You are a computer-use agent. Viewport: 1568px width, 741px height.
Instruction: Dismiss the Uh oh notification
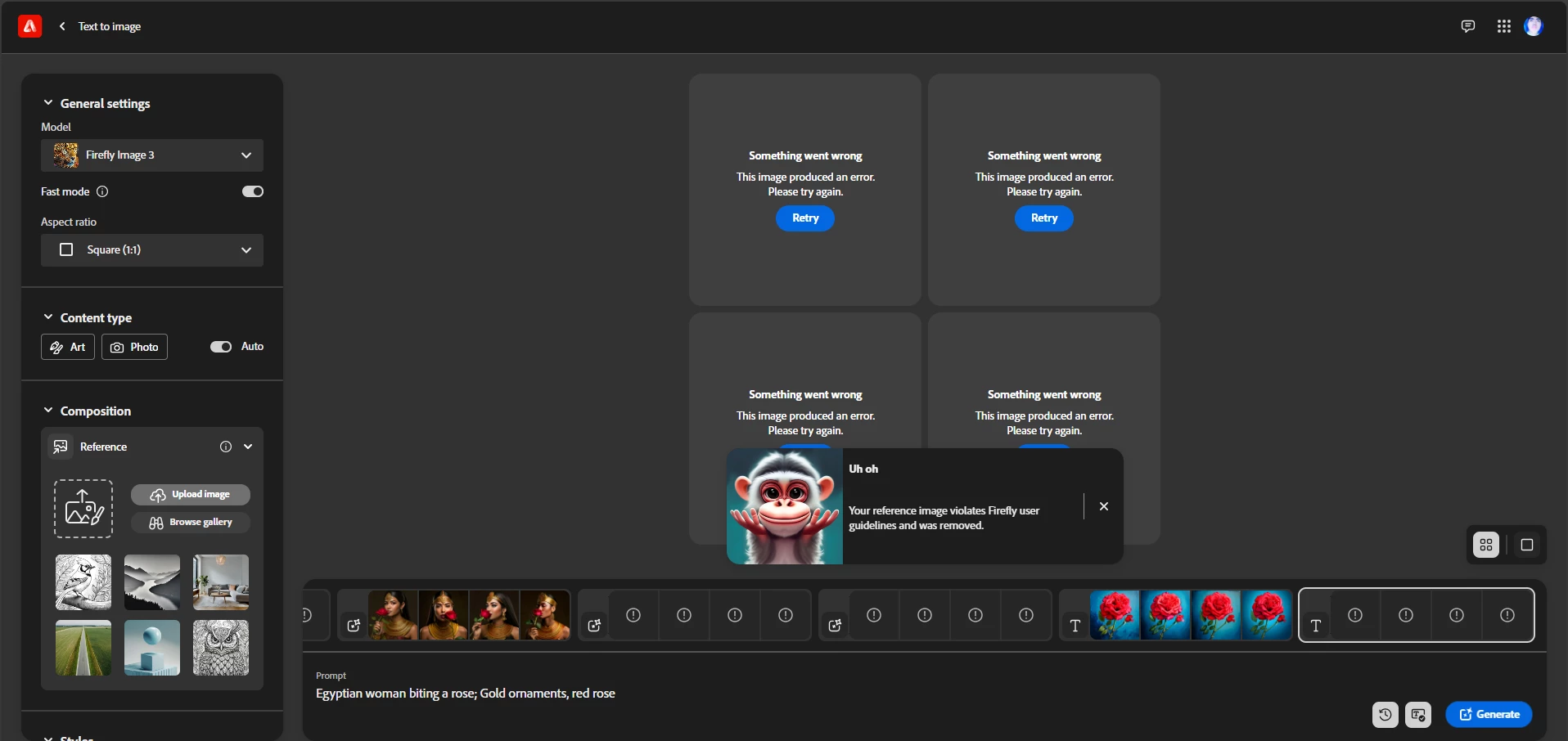[1104, 506]
